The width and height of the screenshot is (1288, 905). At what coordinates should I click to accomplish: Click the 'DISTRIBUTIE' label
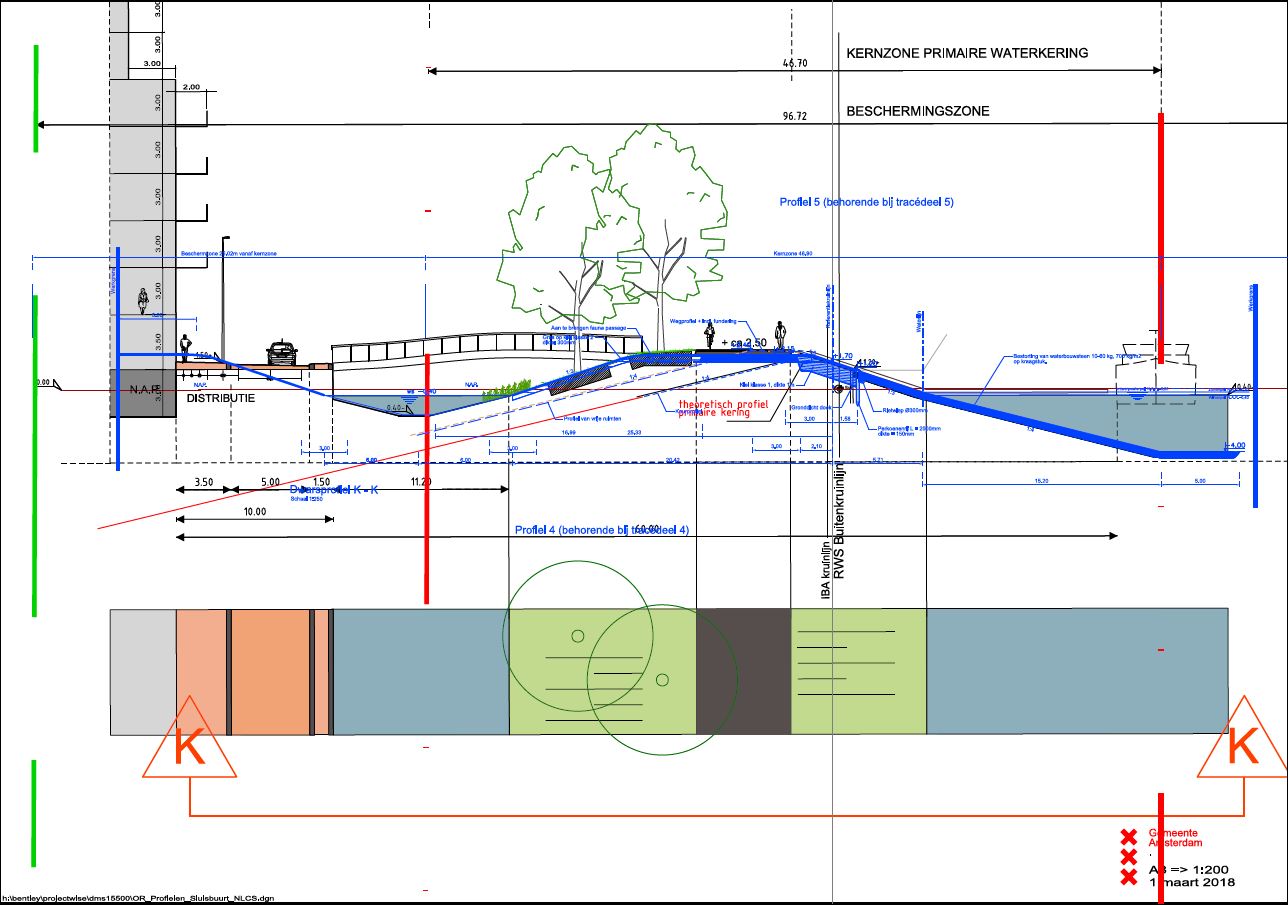222,399
